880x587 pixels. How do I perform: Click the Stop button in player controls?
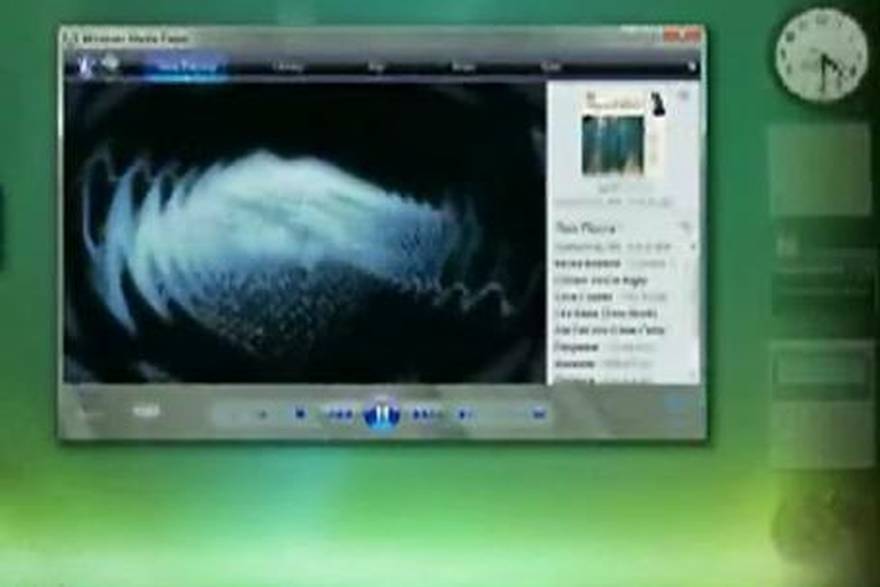[300, 413]
